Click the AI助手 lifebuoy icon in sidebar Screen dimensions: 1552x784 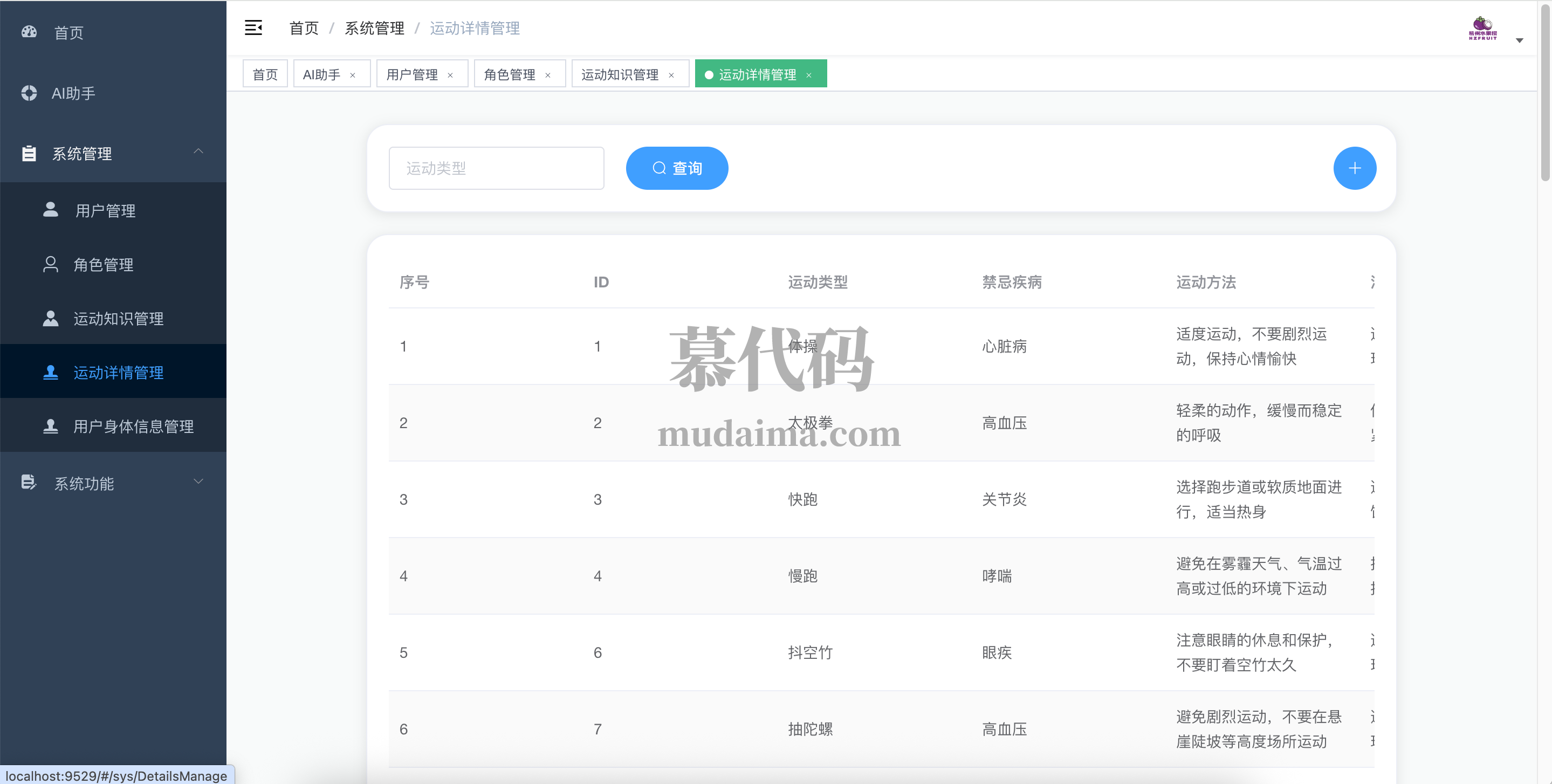[x=29, y=93]
